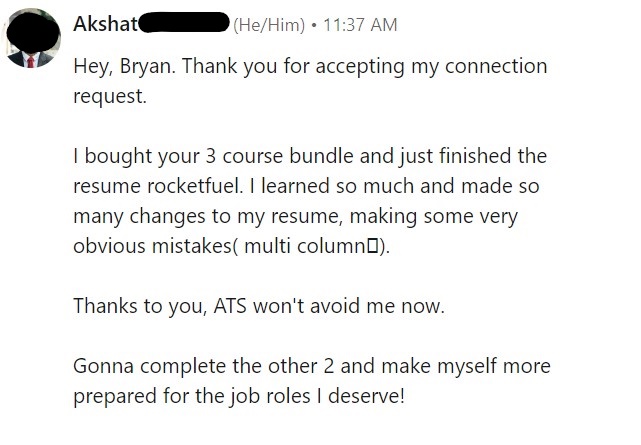Click the 'obvious mistakes' text

pos(152,246)
